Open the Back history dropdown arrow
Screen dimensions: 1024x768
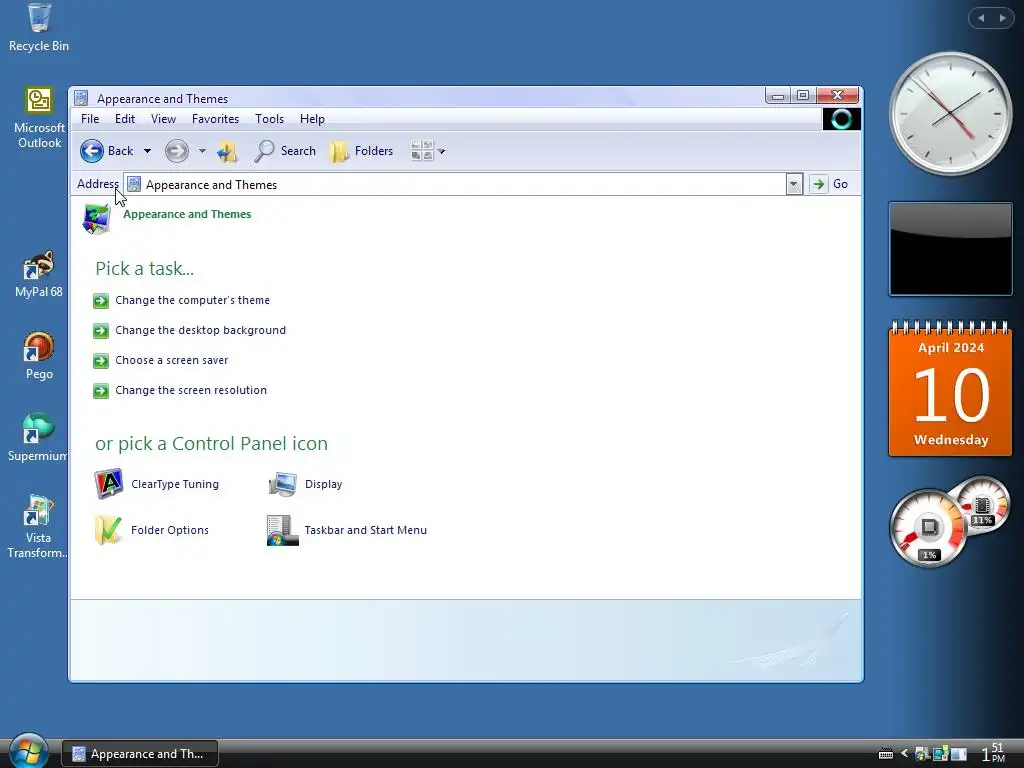[148, 151]
